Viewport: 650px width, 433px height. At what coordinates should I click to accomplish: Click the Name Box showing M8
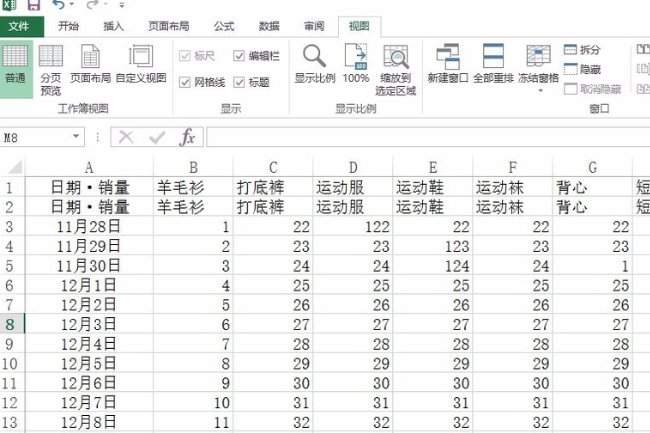(36, 137)
